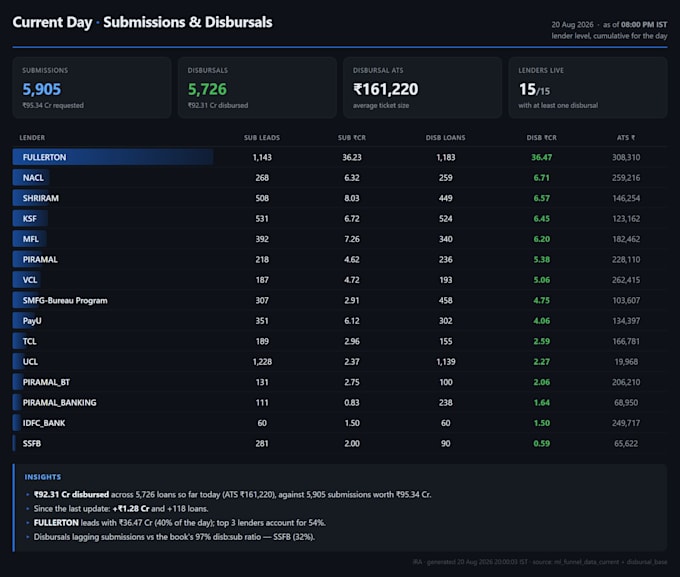Viewport: 680px width, 577px height.
Task: Click KSF's disb loans value 524
Action: [445, 219]
